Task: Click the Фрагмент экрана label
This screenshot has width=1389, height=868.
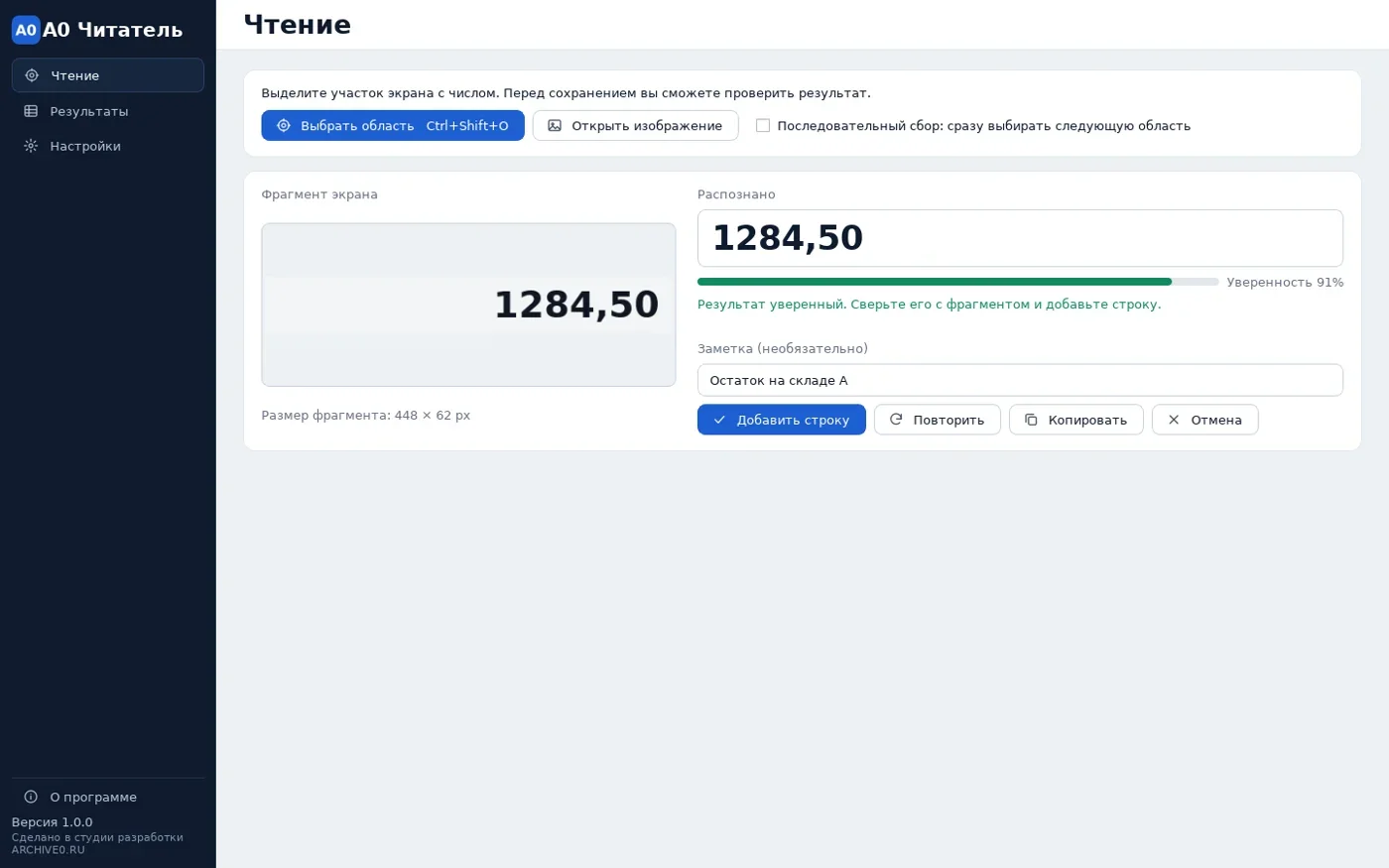Action: (x=319, y=194)
